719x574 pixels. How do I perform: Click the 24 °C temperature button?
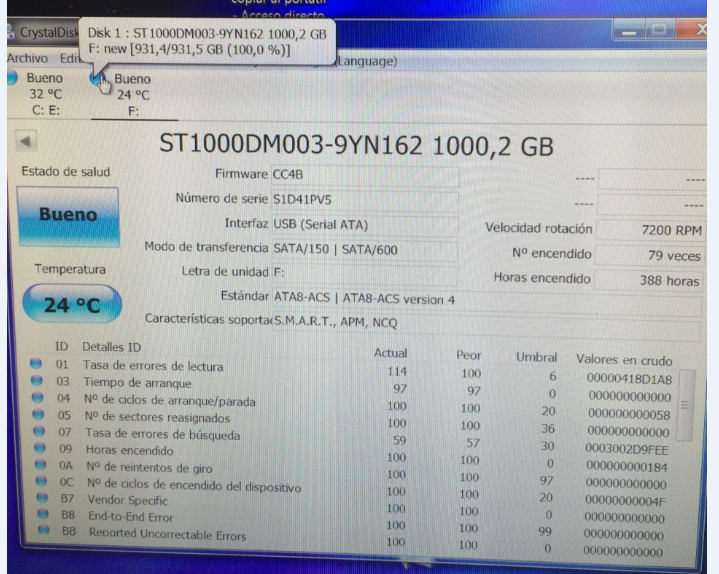[72, 304]
